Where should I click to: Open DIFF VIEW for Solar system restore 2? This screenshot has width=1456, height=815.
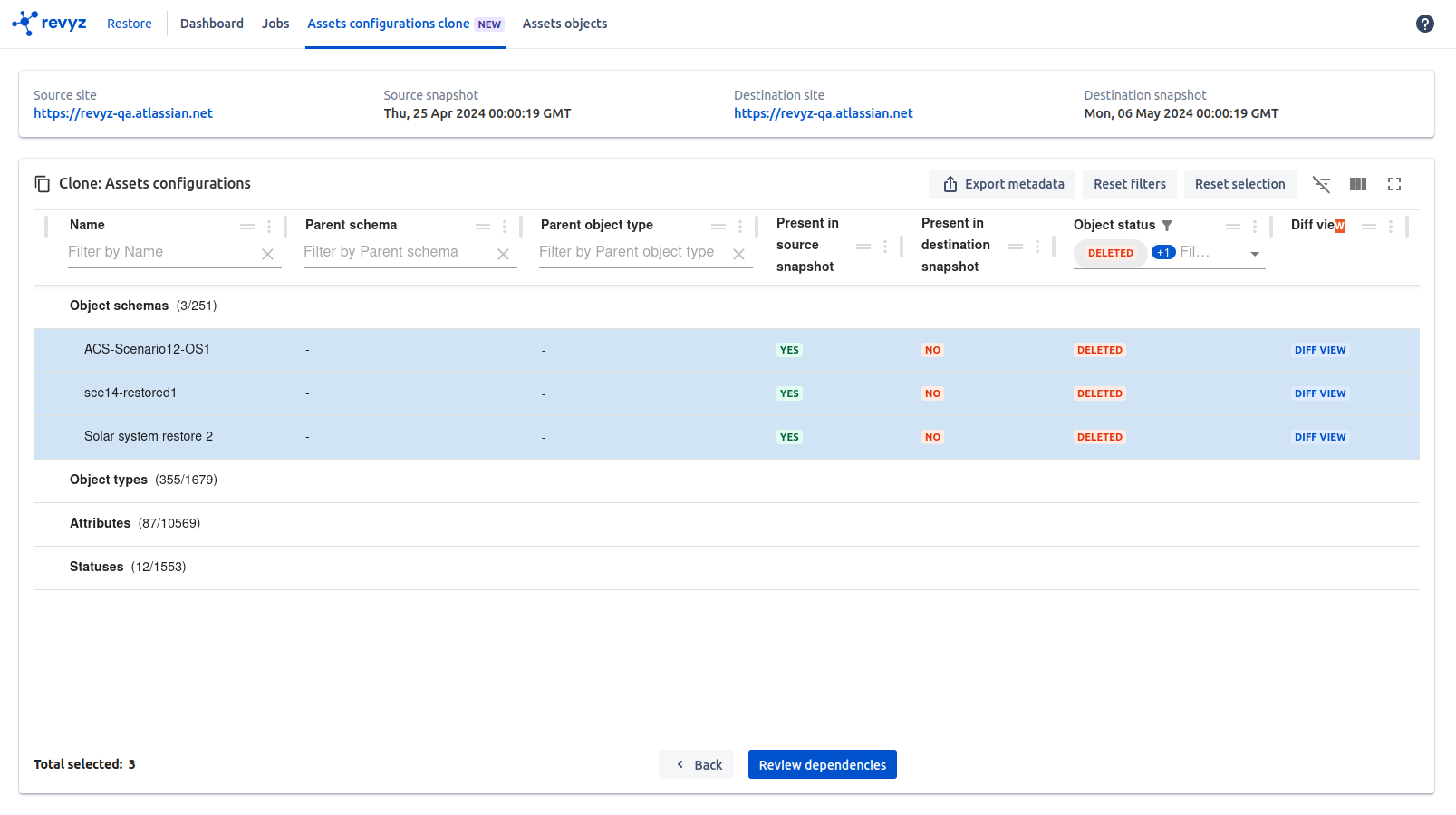(x=1320, y=437)
